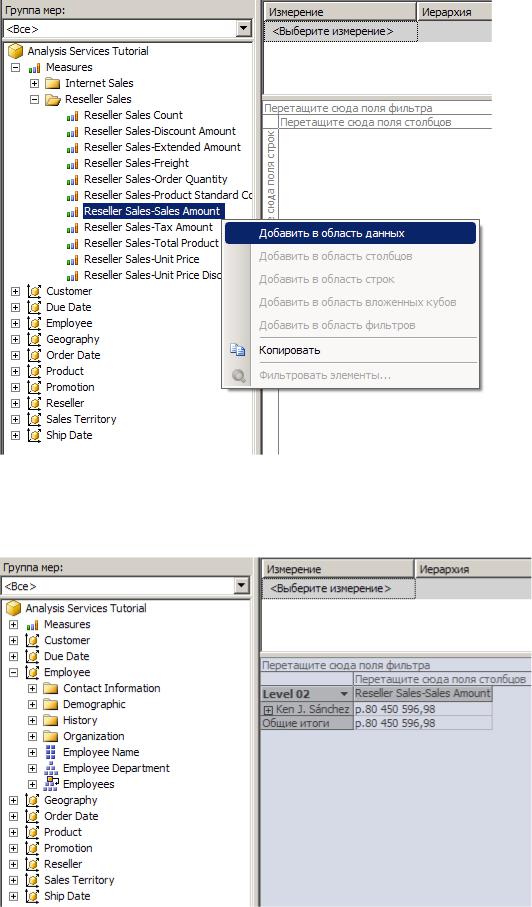Collapse the expanded Employee dimension
The width and height of the screenshot is (532, 907).
click(x=14, y=673)
